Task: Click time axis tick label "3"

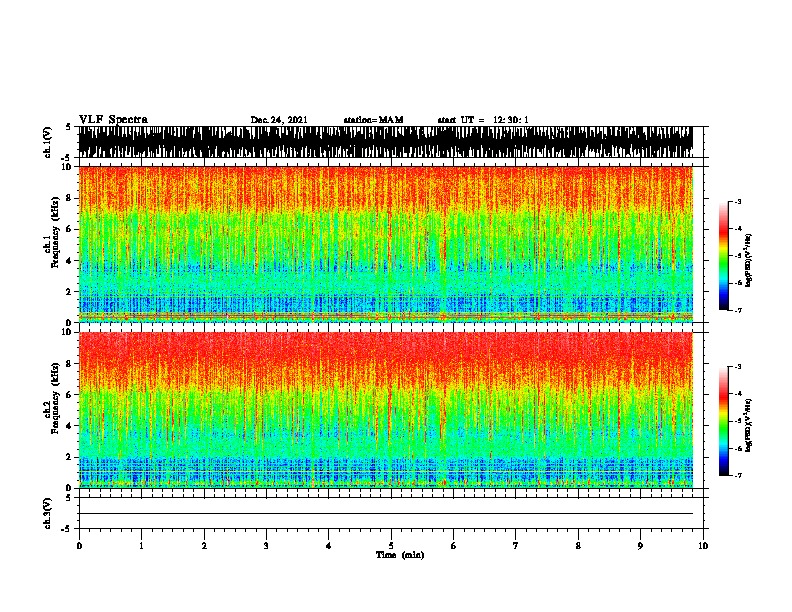Action: [266, 546]
